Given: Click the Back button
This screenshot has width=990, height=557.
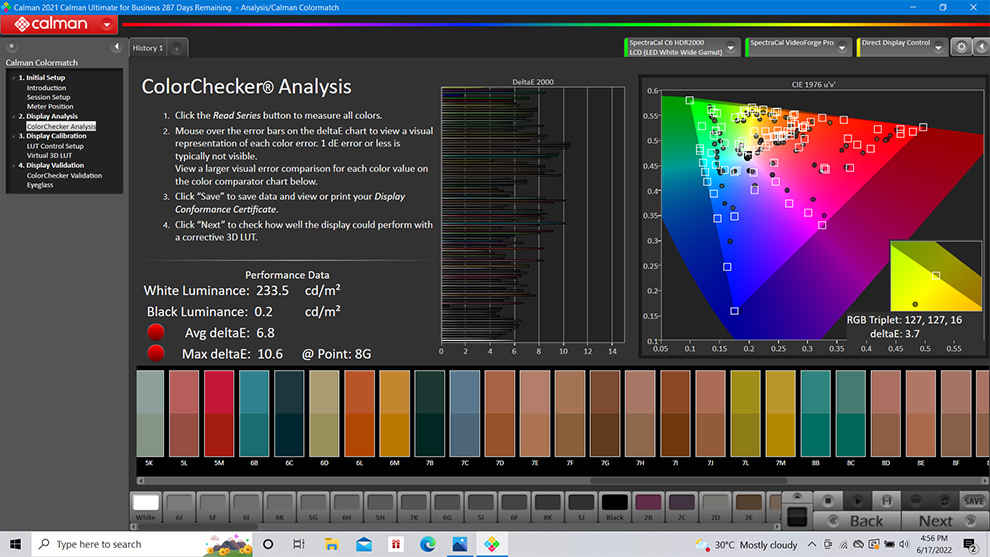Looking at the screenshot, I should (857, 521).
